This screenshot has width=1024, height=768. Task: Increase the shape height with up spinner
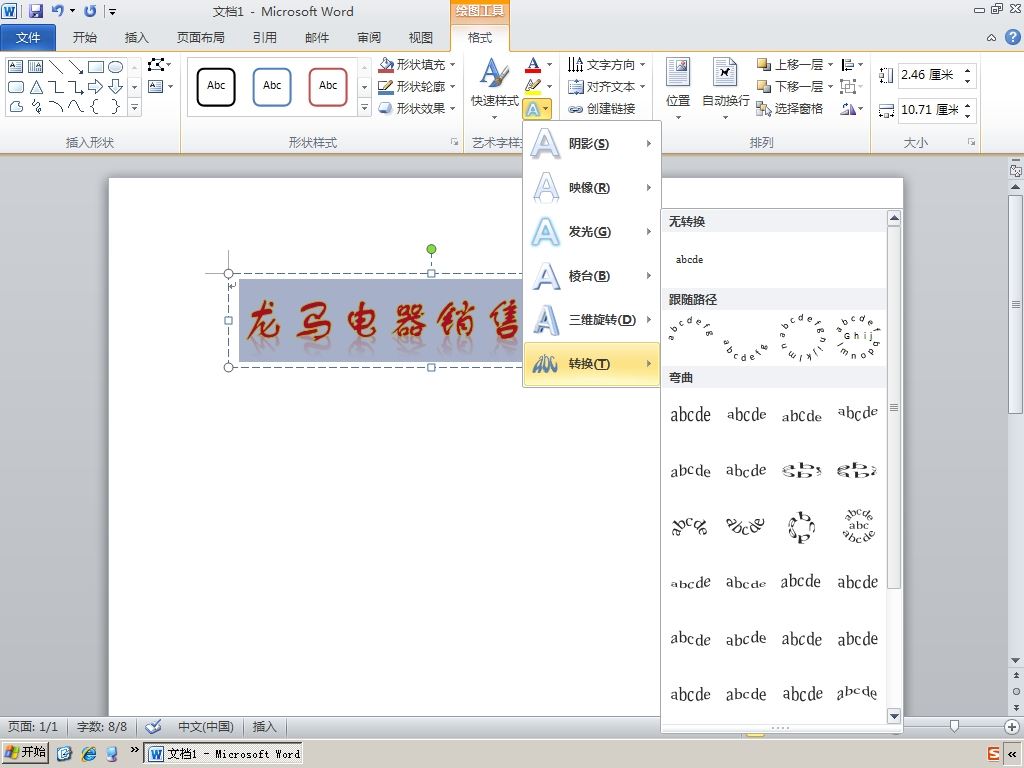[x=968, y=70]
